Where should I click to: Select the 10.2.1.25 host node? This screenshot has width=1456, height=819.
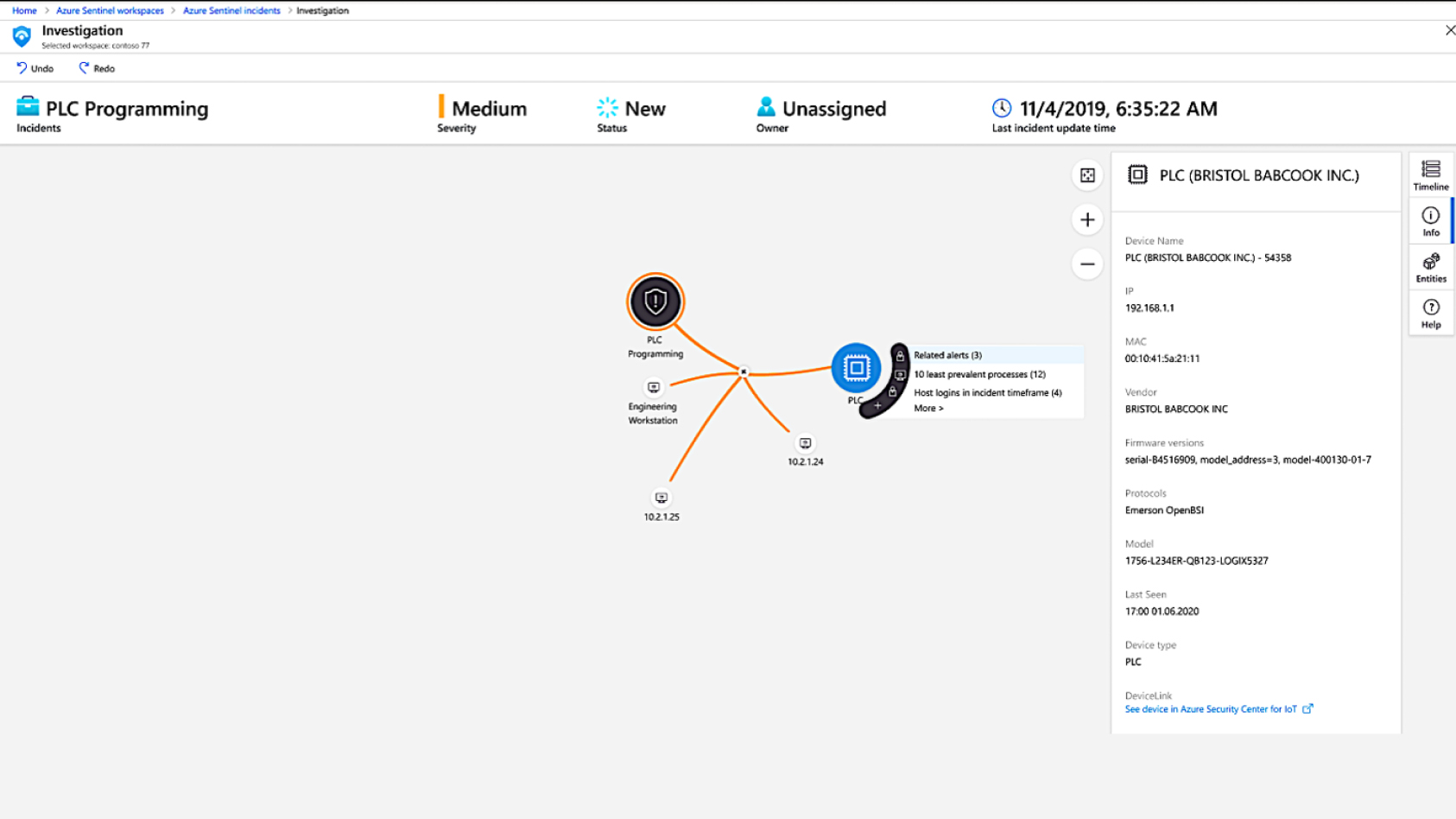click(662, 498)
